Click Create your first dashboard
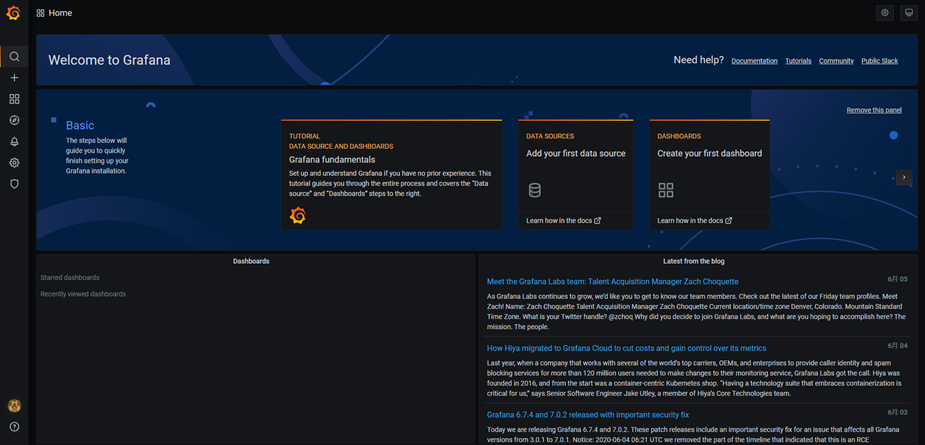925x445 pixels. (710, 153)
